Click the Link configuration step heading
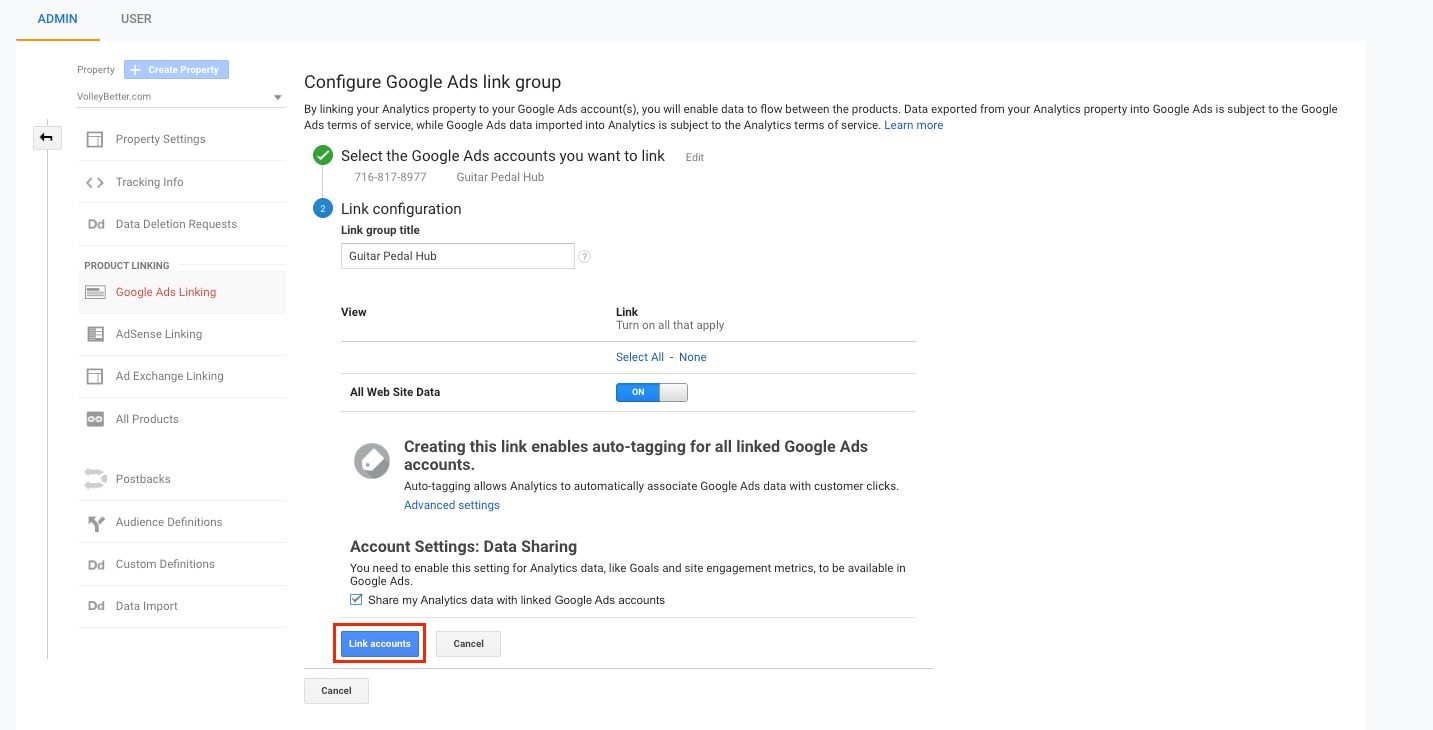 (401, 209)
